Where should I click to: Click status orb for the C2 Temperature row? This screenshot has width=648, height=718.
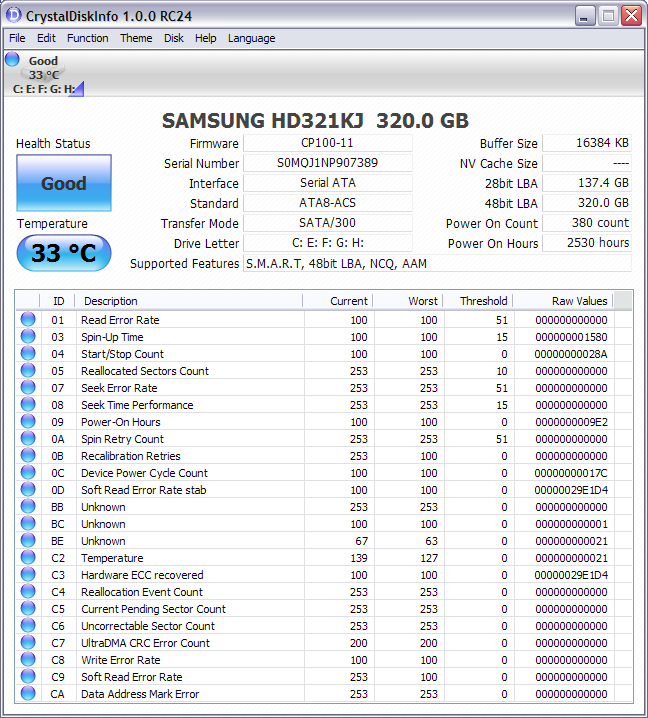[x=28, y=557]
